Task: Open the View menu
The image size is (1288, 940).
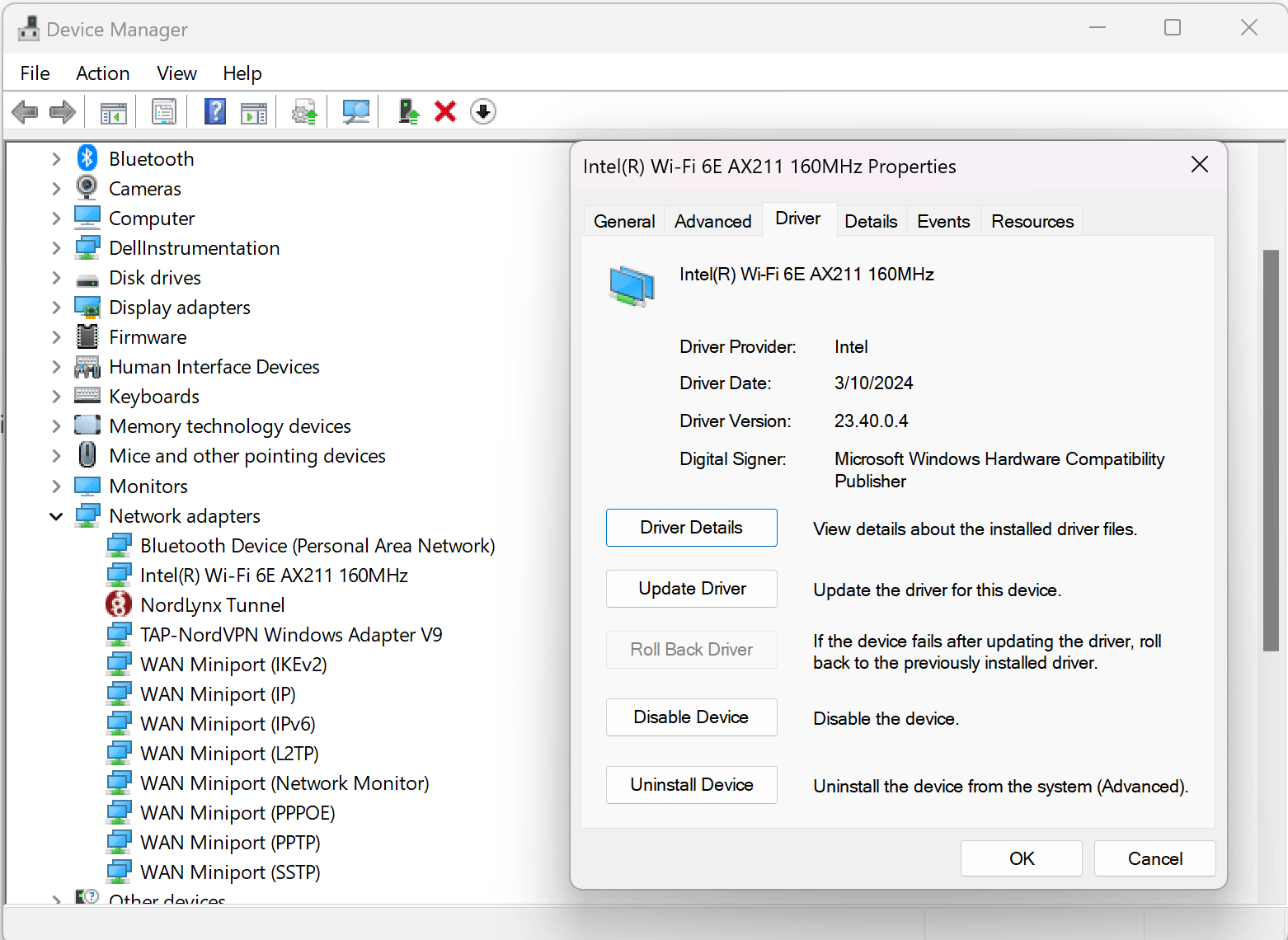Action: [176, 73]
